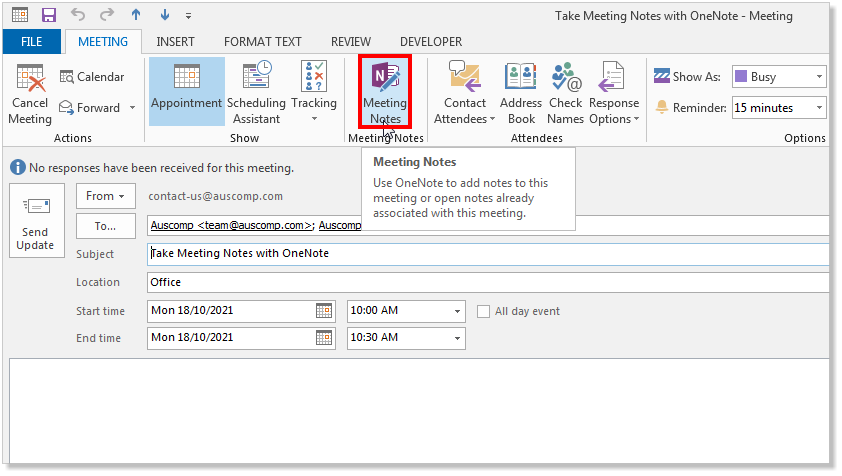Viewport: 842px width, 476px height.
Task: Click in the meeting body text area
Action: (419, 410)
